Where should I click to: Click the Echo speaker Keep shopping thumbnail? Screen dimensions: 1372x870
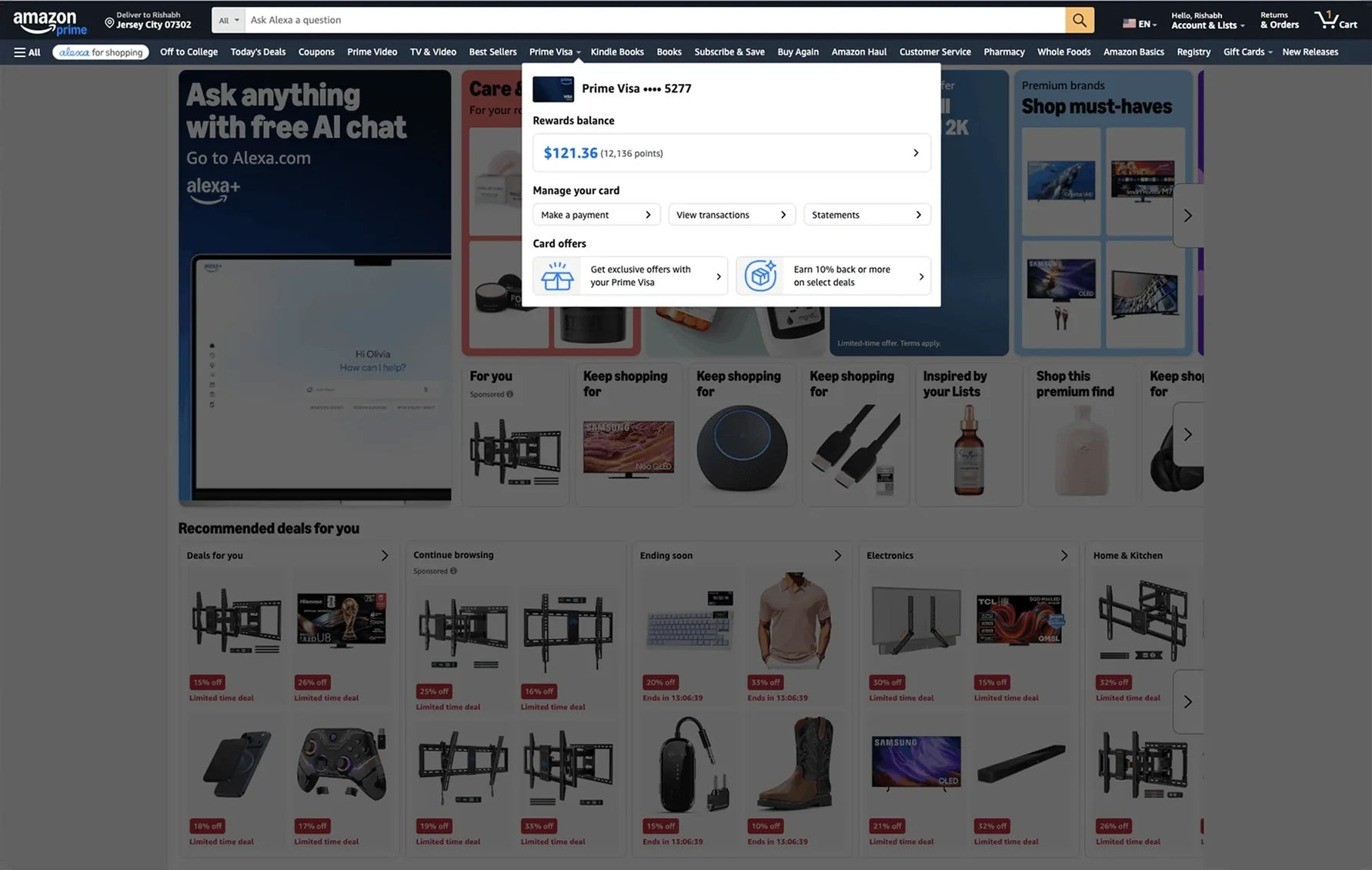(x=742, y=448)
